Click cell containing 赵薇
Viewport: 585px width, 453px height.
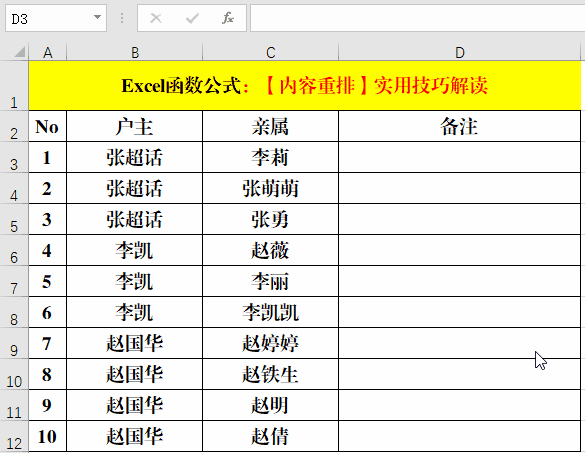[270, 250]
